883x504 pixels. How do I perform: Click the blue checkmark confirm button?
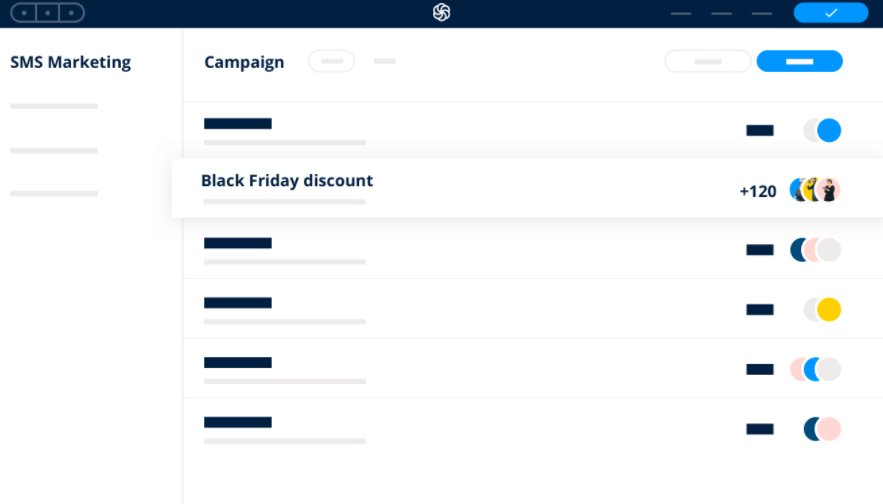pos(830,12)
